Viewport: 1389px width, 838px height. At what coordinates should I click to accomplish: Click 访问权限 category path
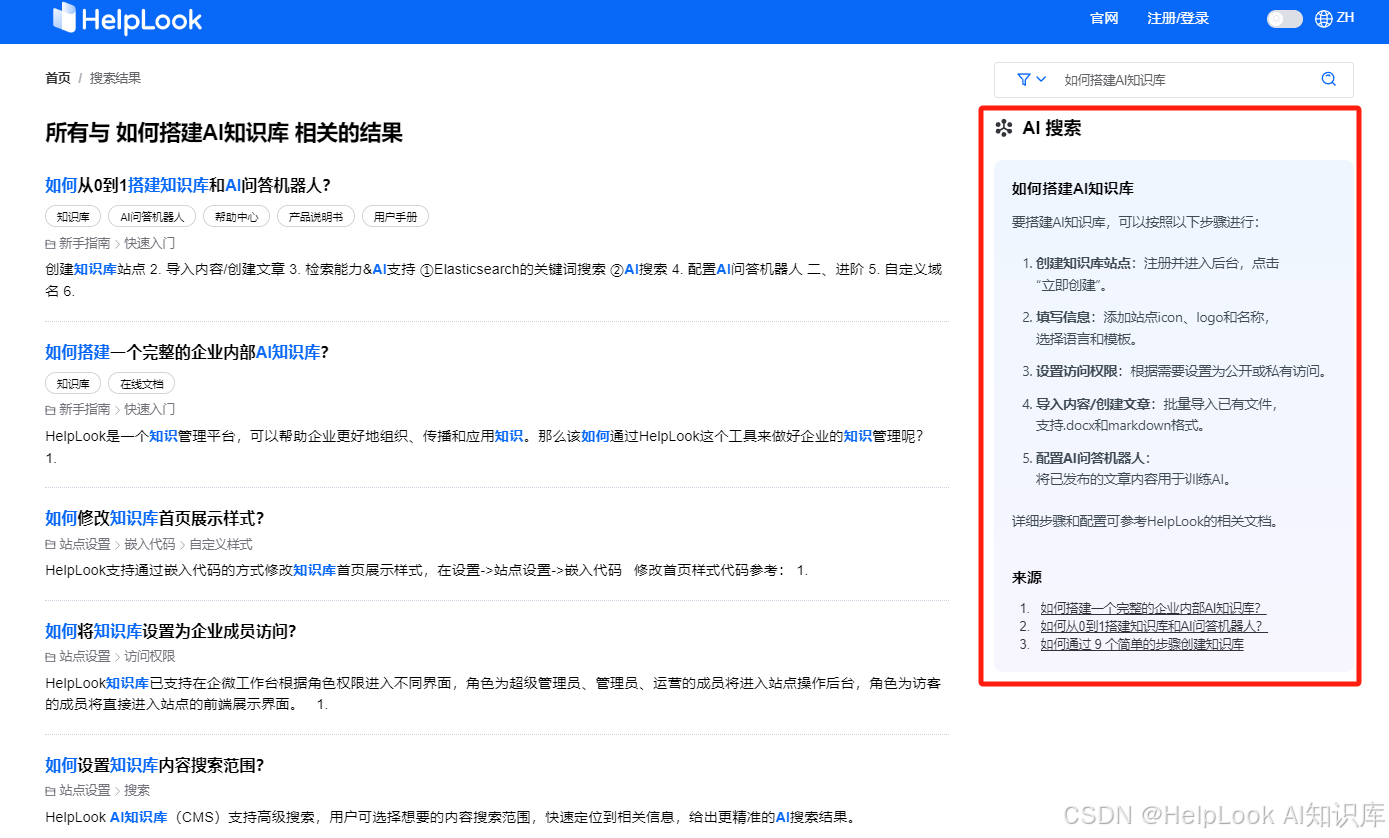click(150, 656)
